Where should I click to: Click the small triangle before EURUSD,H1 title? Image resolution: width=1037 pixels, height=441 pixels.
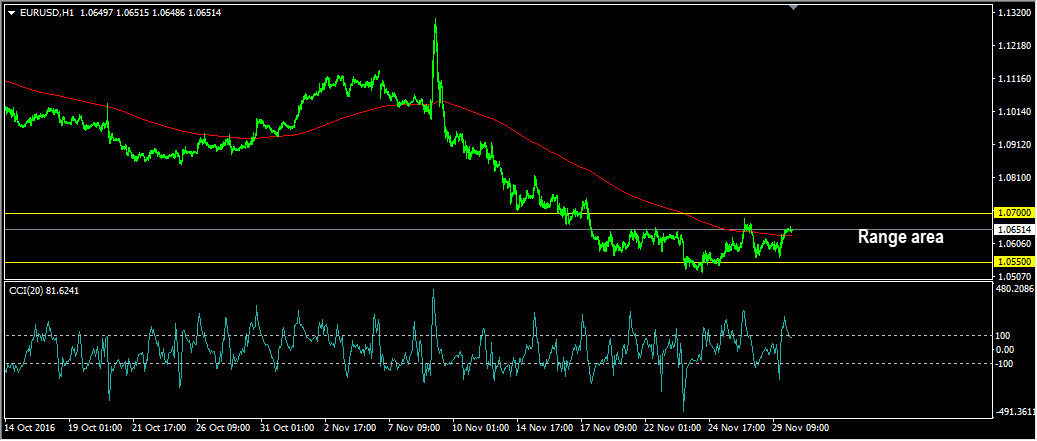[x=11, y=13]
